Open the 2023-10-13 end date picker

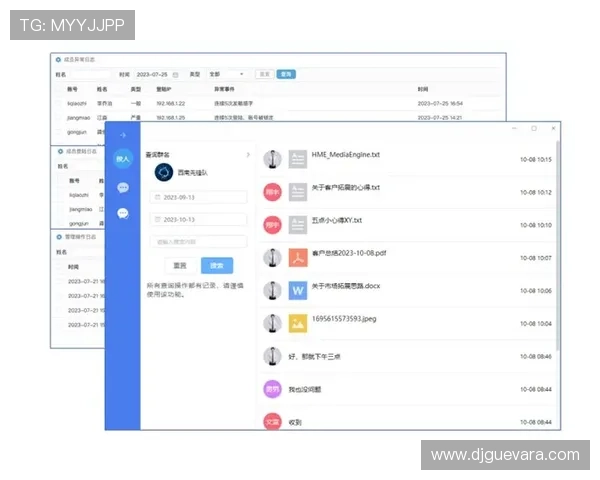(x=198, y=219)
